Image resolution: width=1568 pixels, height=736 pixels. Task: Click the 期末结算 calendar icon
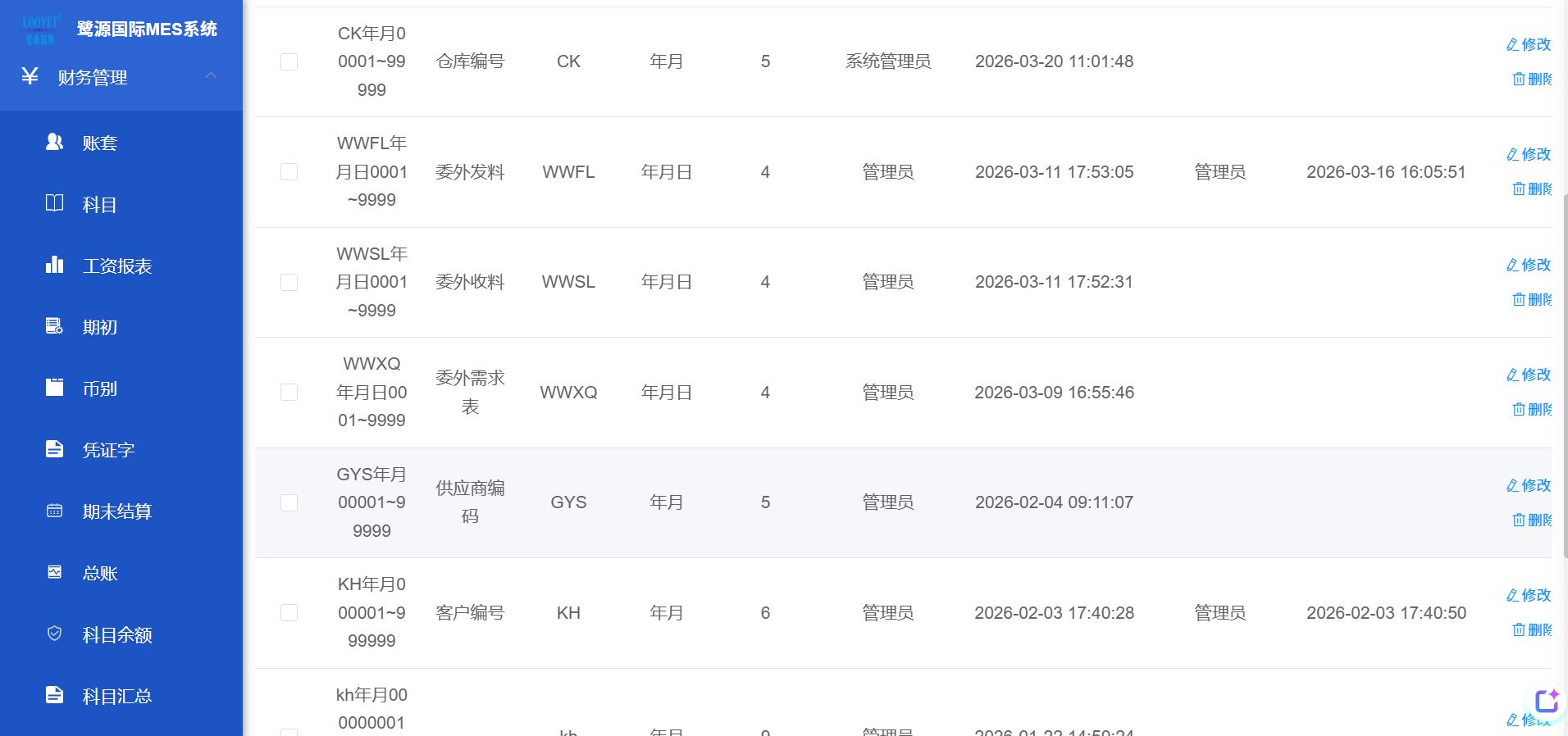tap(54, 511)
